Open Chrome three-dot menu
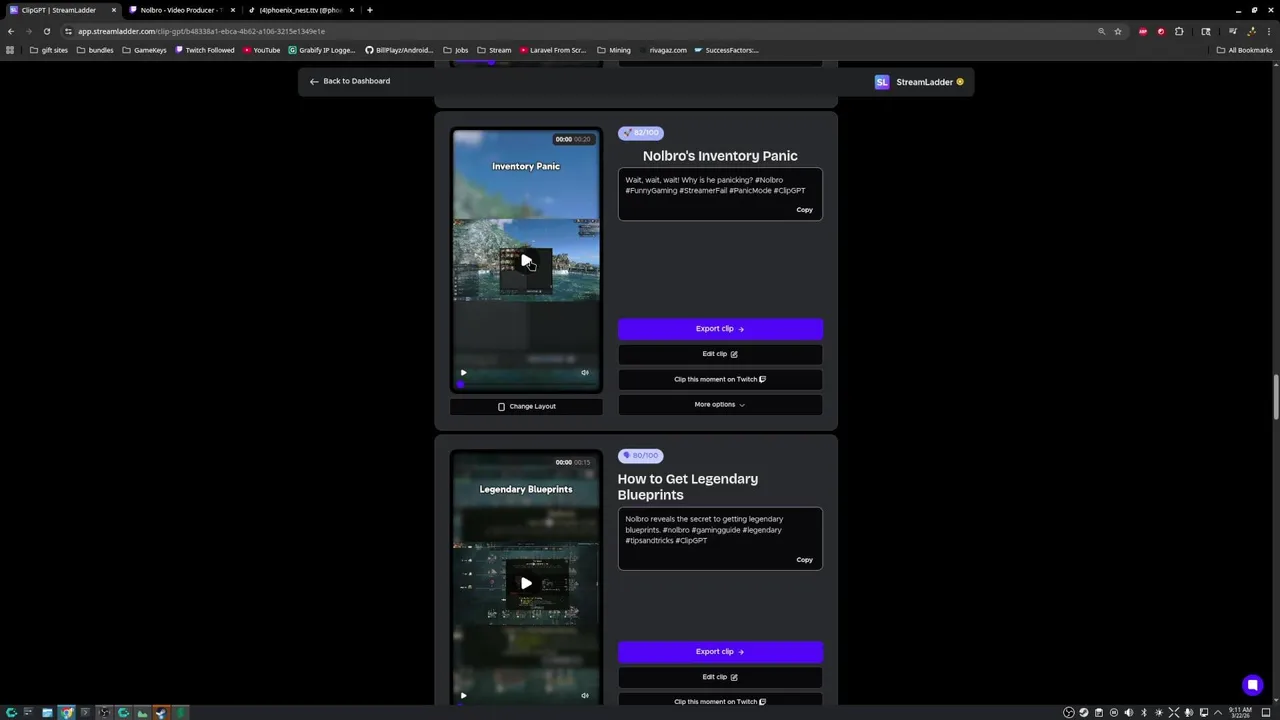Viewport: 1280px width, 720px height. [x=1268, y=31]
